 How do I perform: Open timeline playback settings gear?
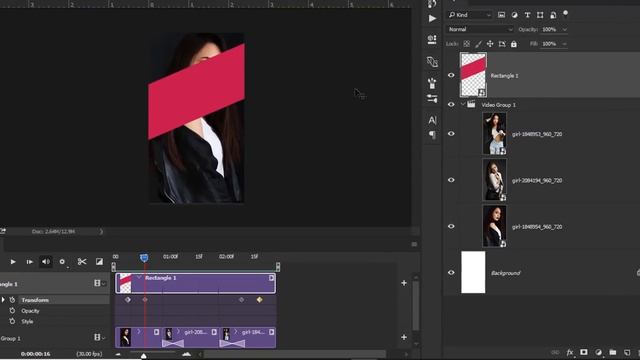pos(62,262)
